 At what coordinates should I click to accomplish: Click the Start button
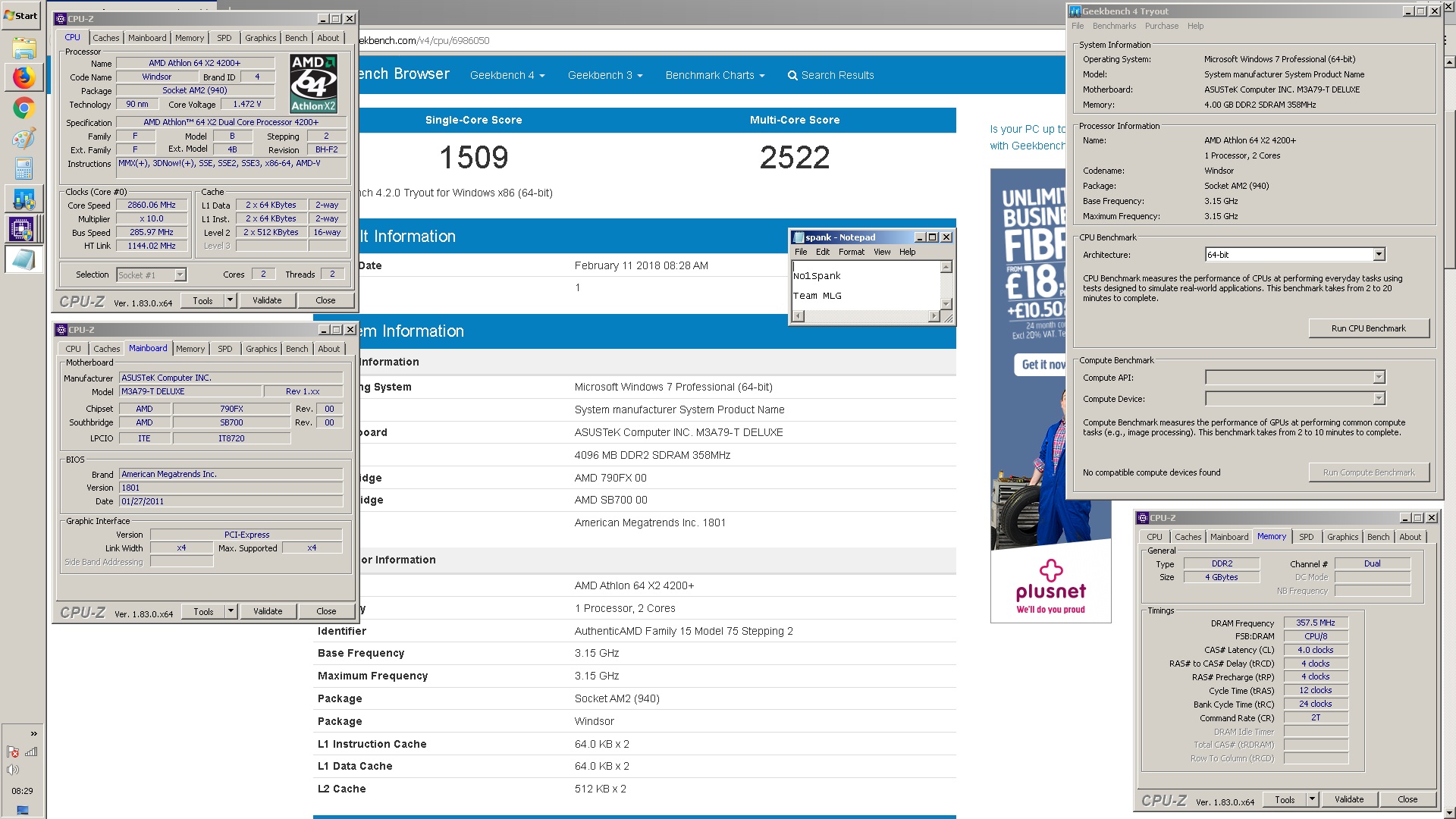(x=21, y=15)
